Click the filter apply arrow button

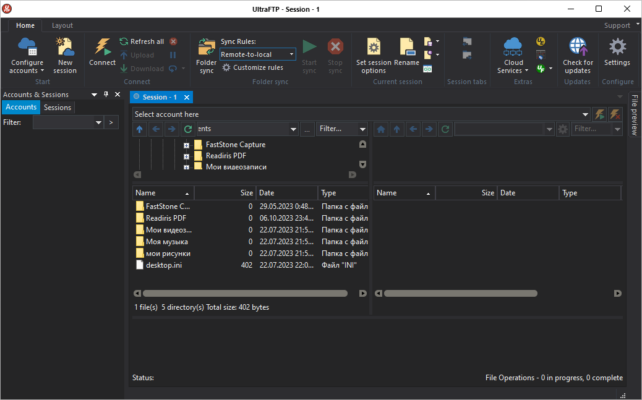click(x=111, y=122)
